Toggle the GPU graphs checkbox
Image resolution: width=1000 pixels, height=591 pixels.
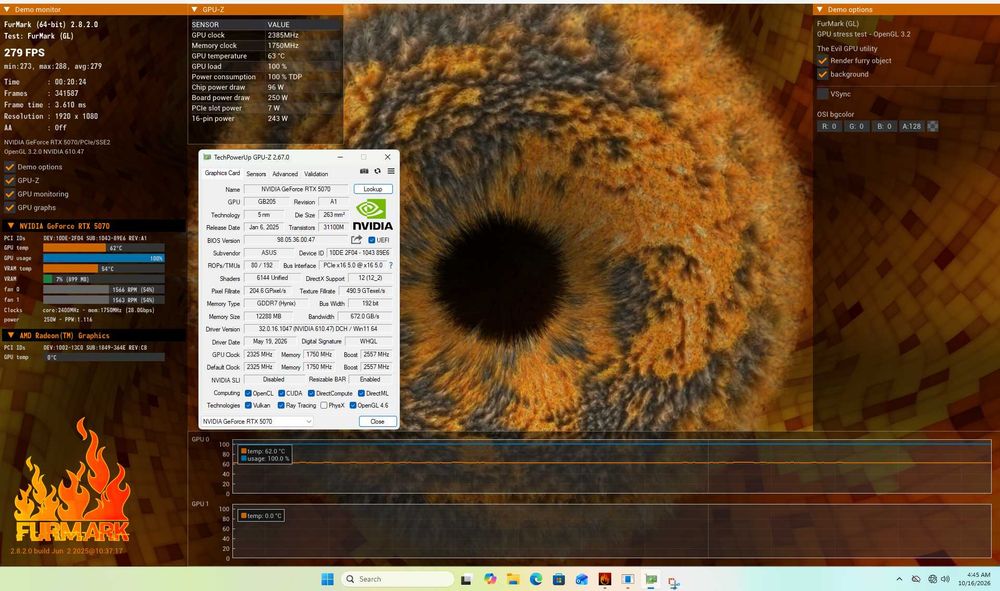point(10,207)
